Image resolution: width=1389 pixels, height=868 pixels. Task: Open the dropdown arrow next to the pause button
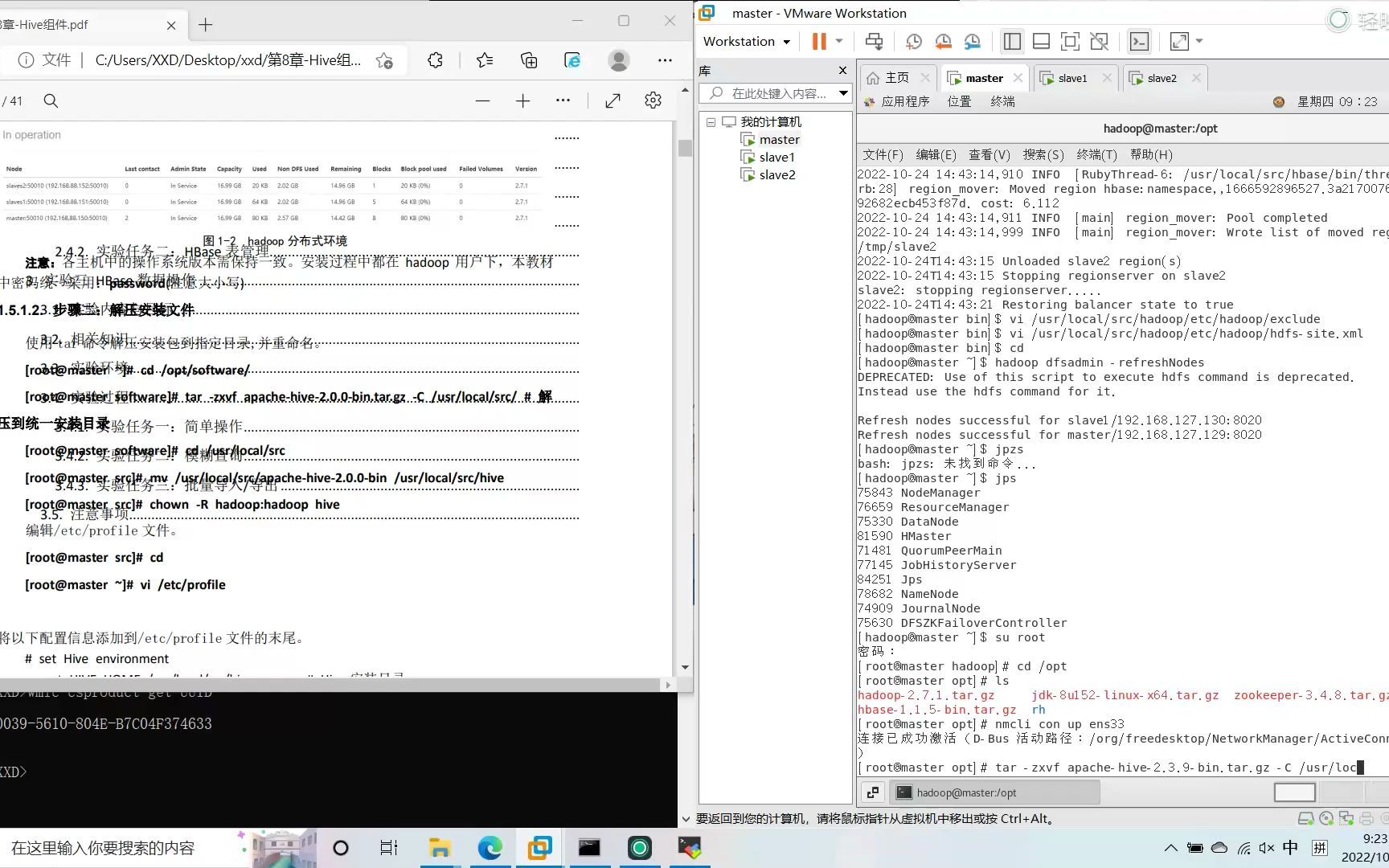click(839, 41)
